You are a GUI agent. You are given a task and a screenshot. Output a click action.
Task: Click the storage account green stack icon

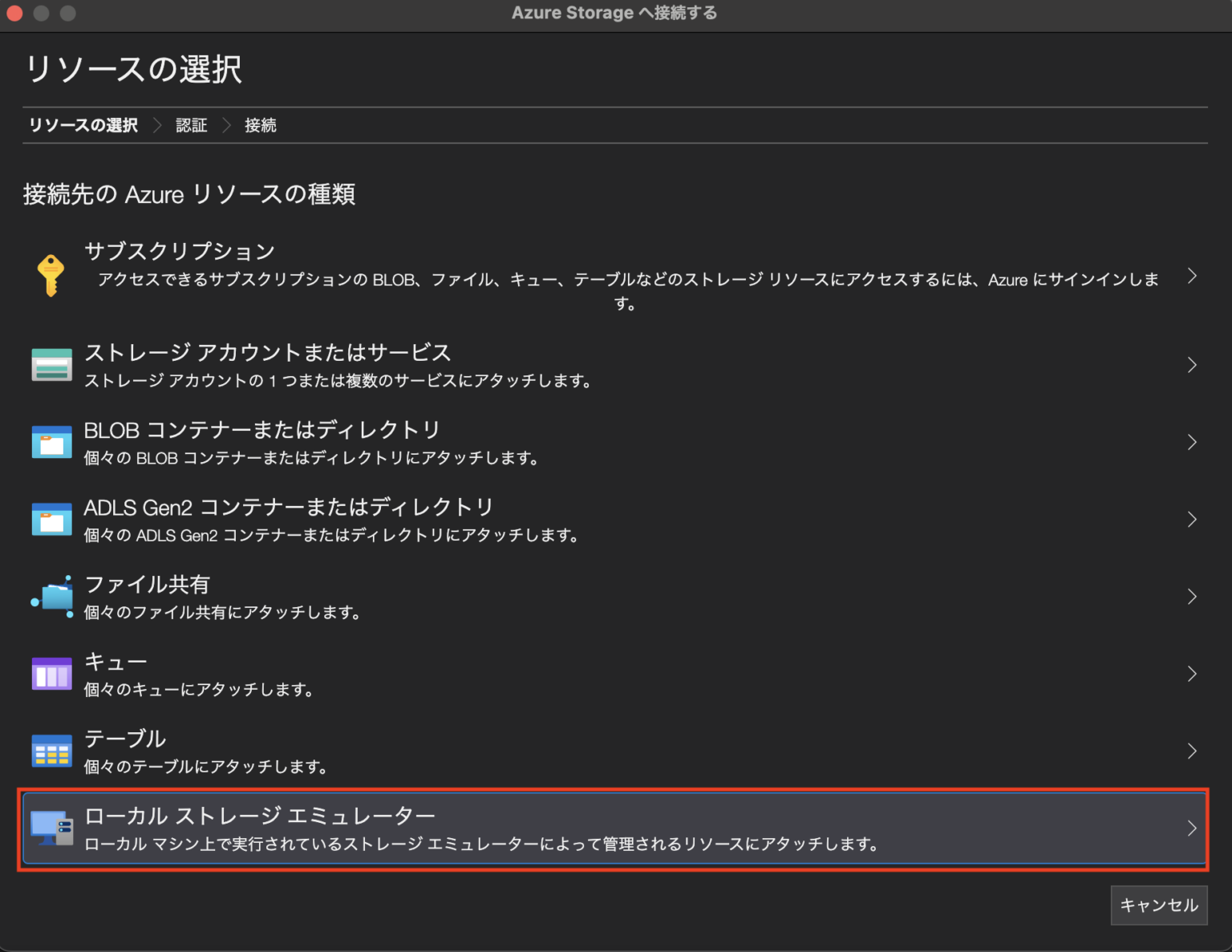pos(51,365)
